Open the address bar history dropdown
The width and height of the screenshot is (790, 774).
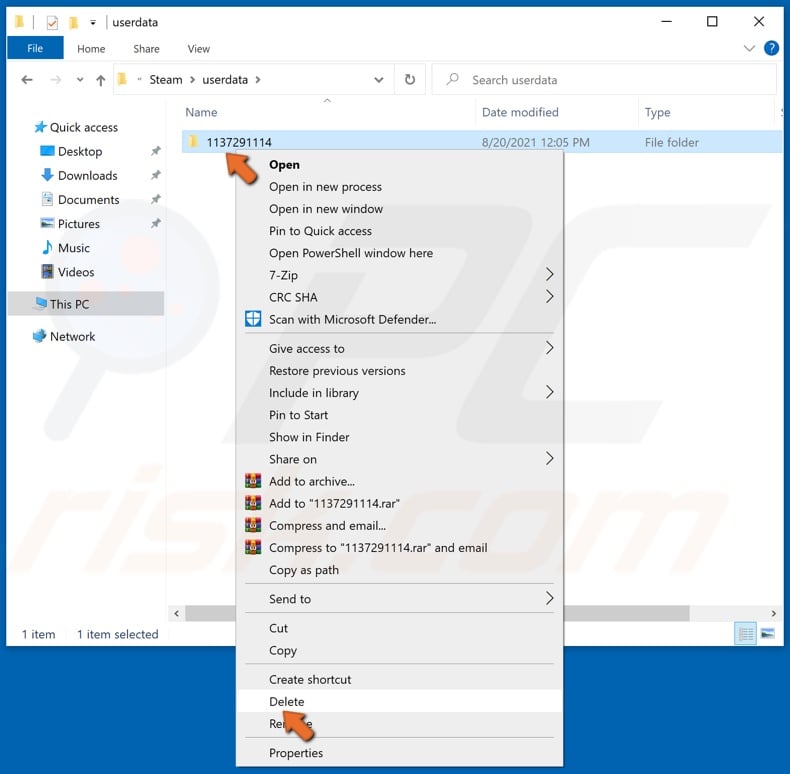[378, 80]
